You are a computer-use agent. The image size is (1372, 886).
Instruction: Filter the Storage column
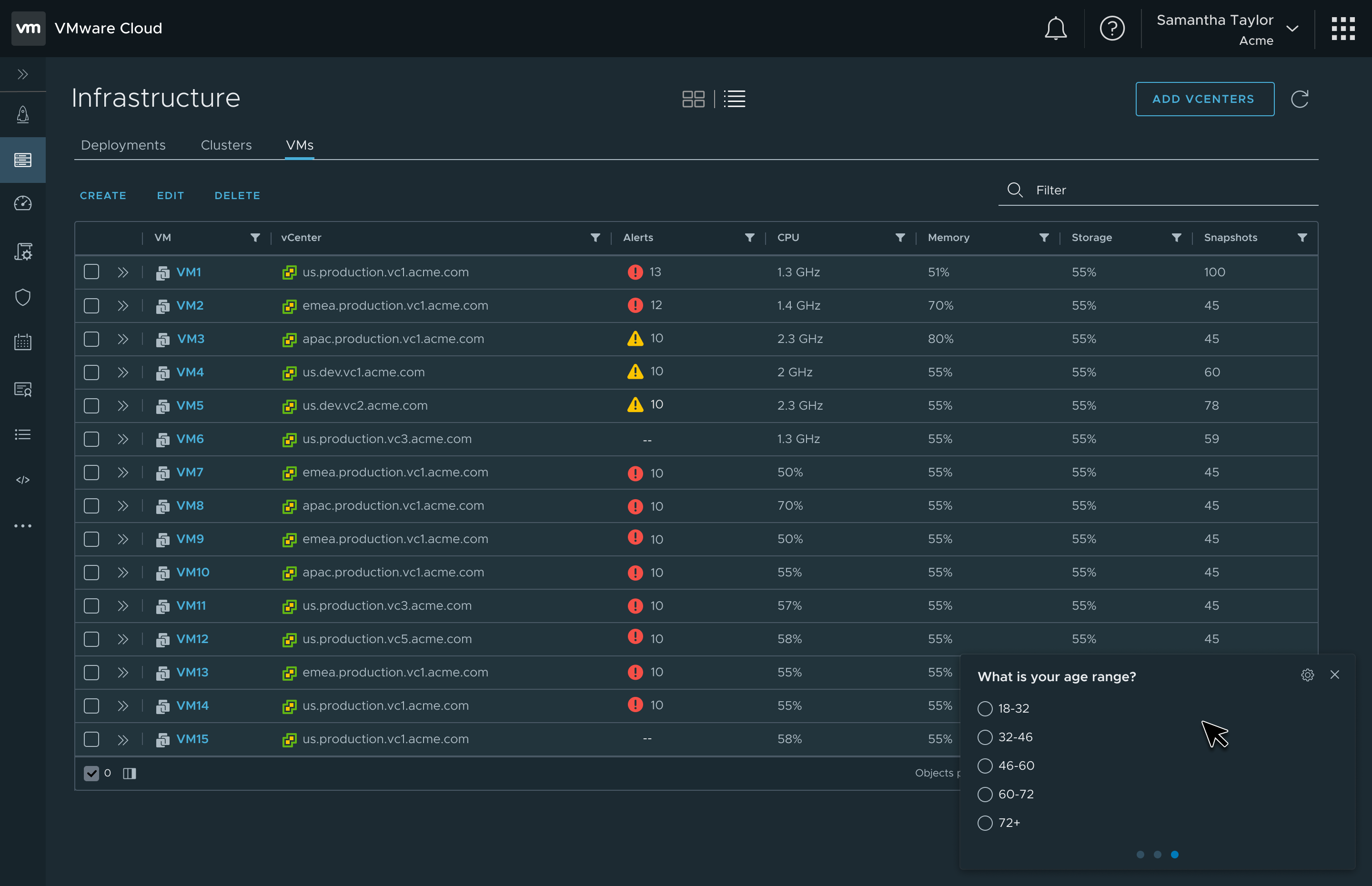(x=1176, y=238)
